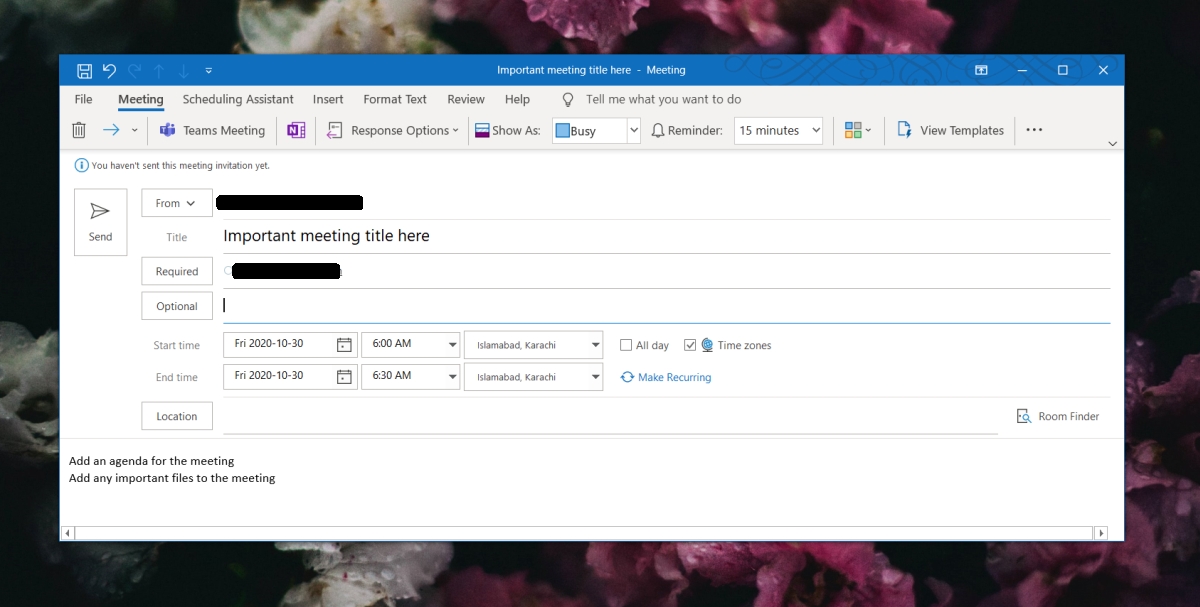Click the info icon in the notification bar
1200x607 pixels.
tap(81, 165)
